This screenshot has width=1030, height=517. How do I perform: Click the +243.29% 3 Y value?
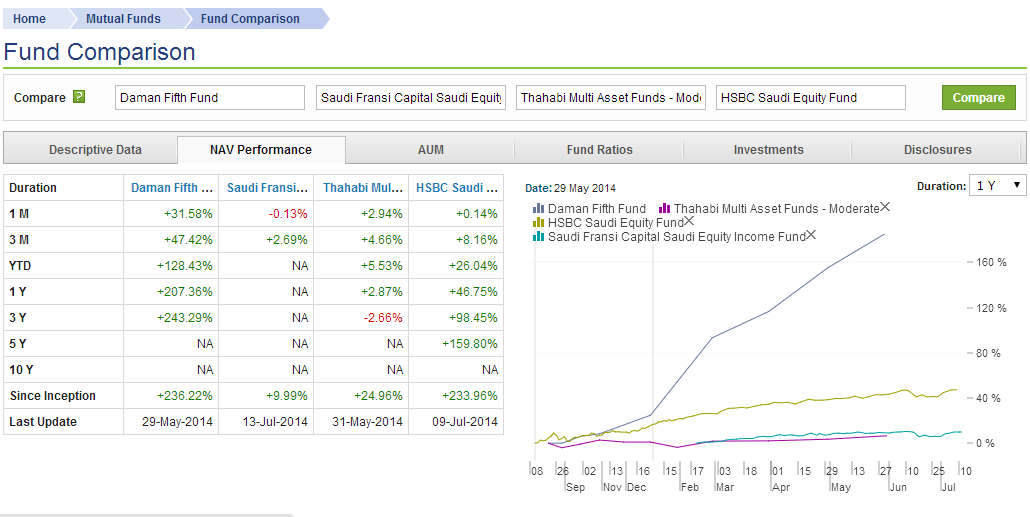coord(185,318)
